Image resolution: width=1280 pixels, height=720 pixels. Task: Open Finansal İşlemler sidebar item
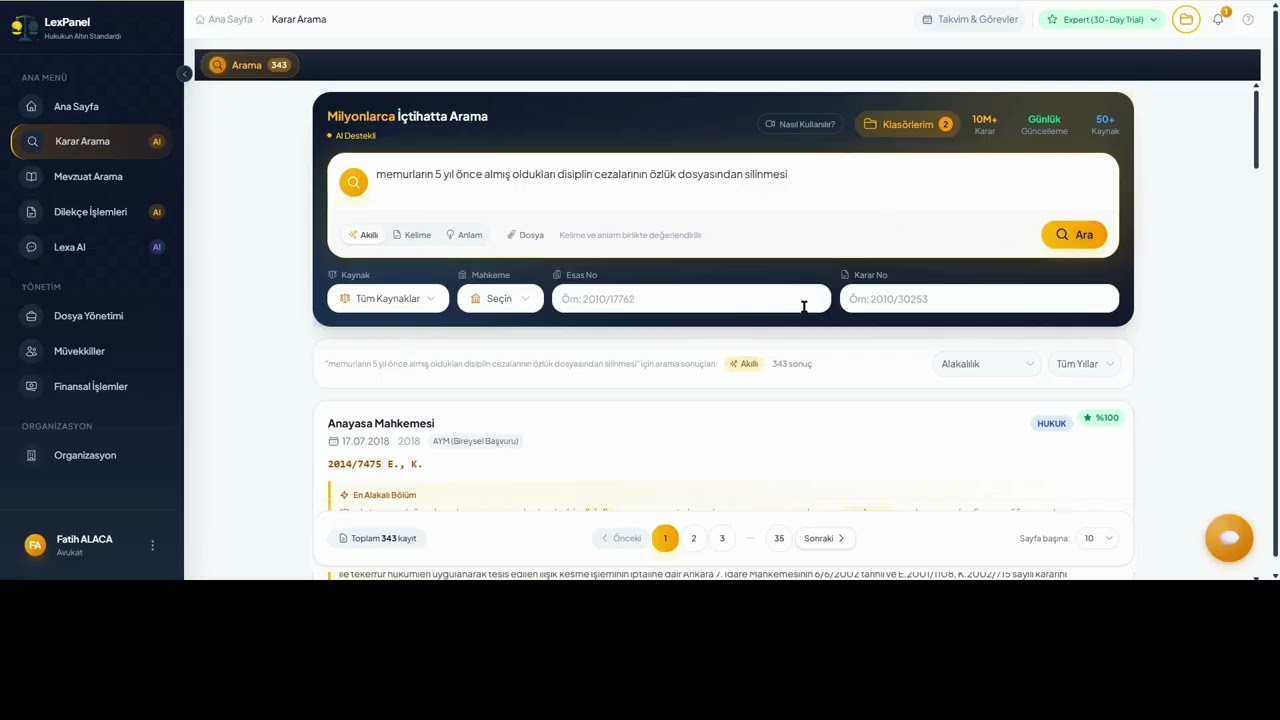click(x=91, y=386)
